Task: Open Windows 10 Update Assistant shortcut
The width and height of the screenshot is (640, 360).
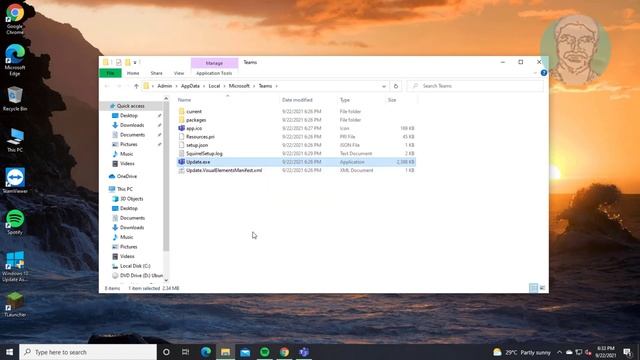Action: [x=15, y=267]
